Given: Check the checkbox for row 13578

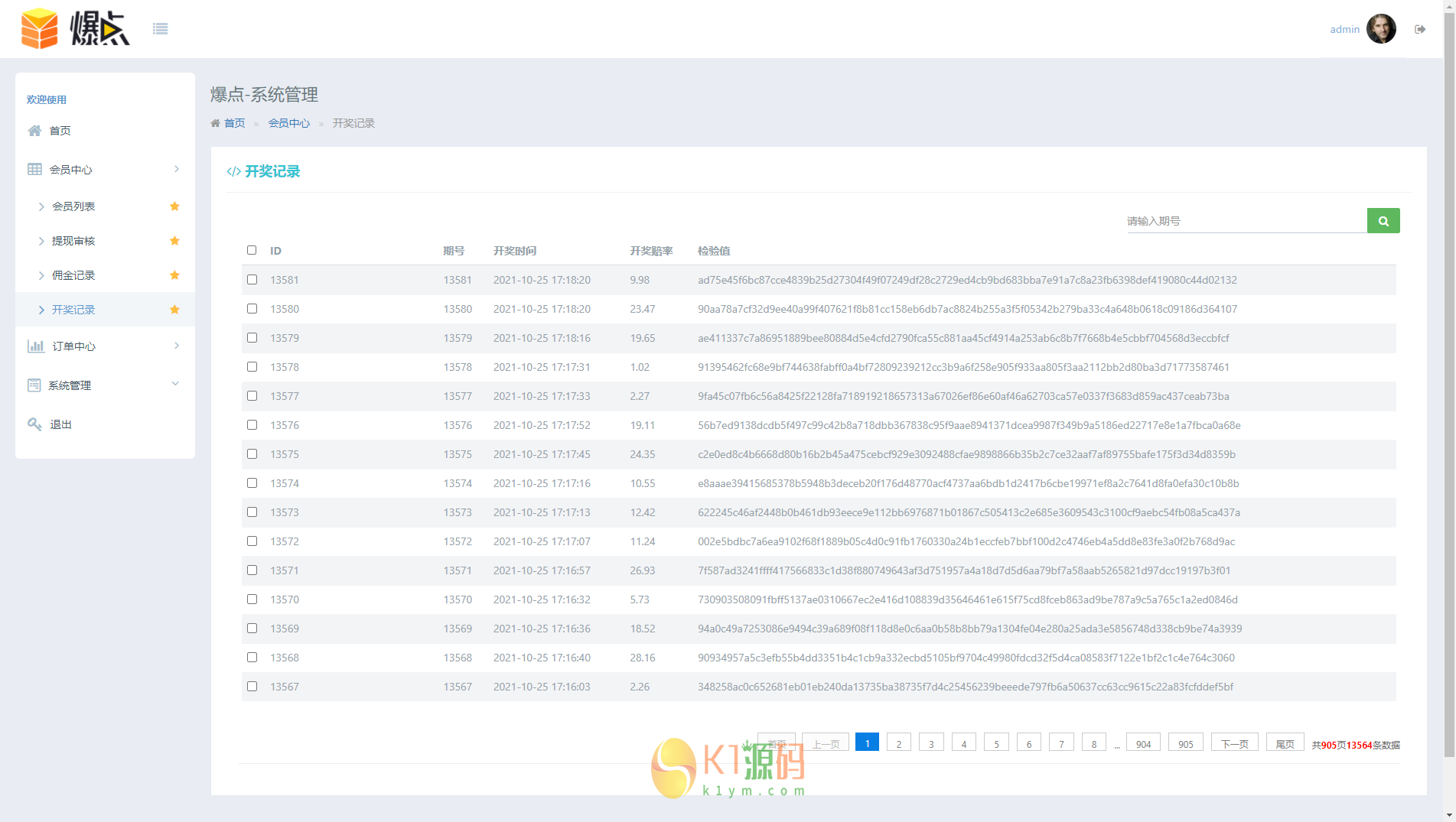Looking at the screenshot, I should click(252, 367).
